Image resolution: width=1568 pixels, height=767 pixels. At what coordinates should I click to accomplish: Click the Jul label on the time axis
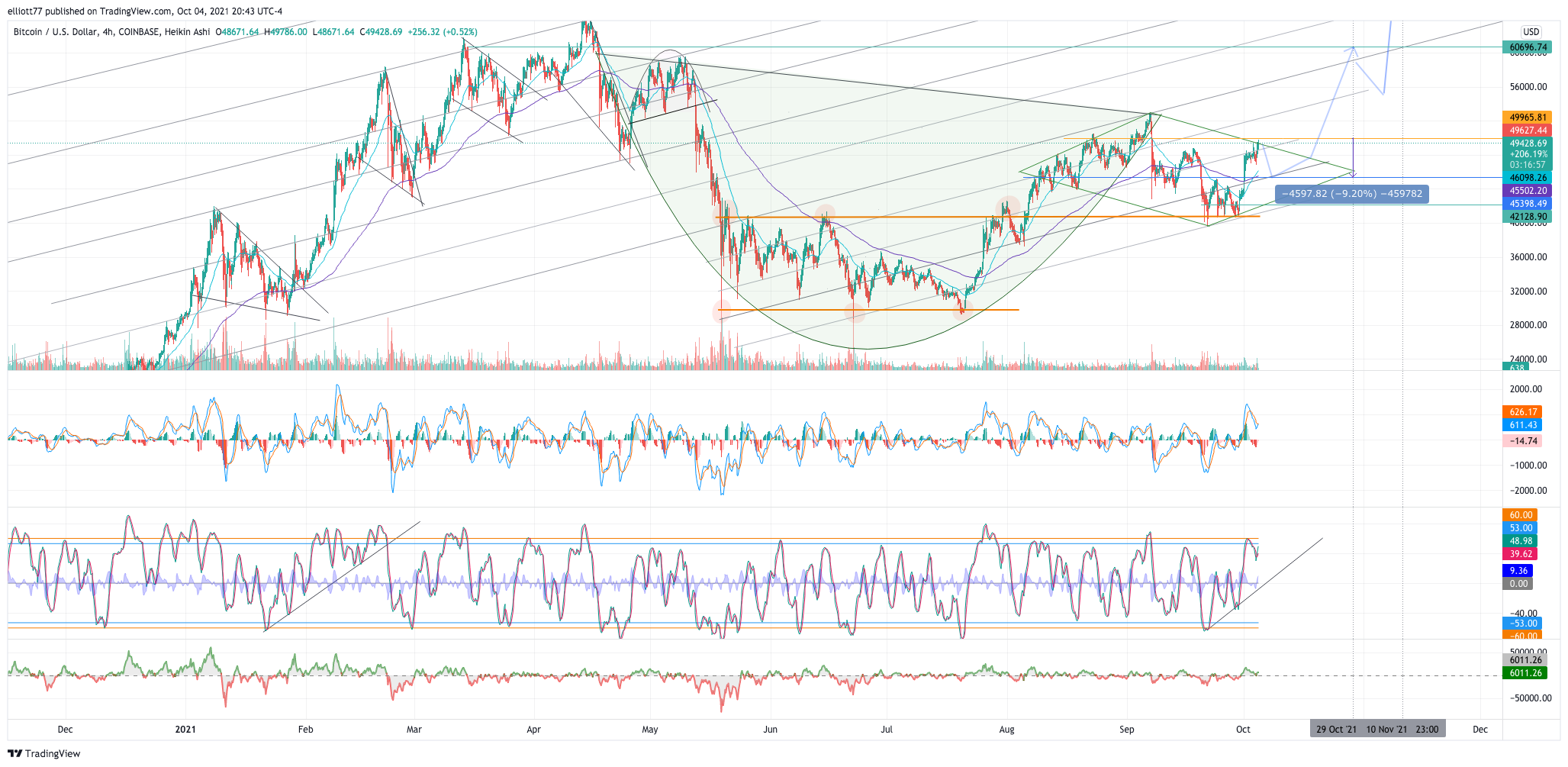(887, 730)
